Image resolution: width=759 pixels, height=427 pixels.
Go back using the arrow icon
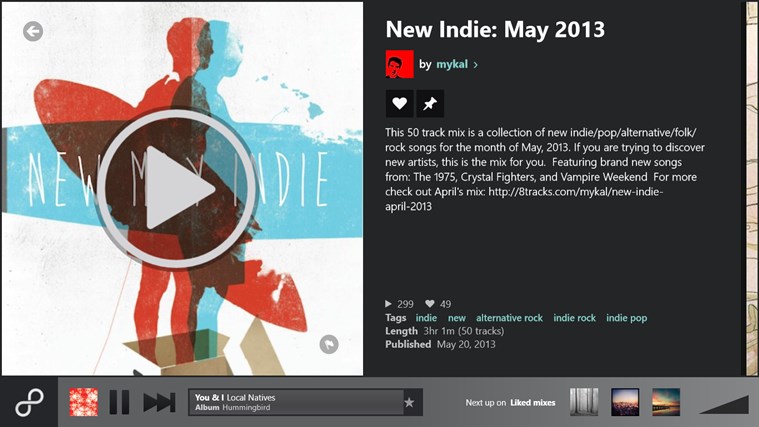(33, 31)
